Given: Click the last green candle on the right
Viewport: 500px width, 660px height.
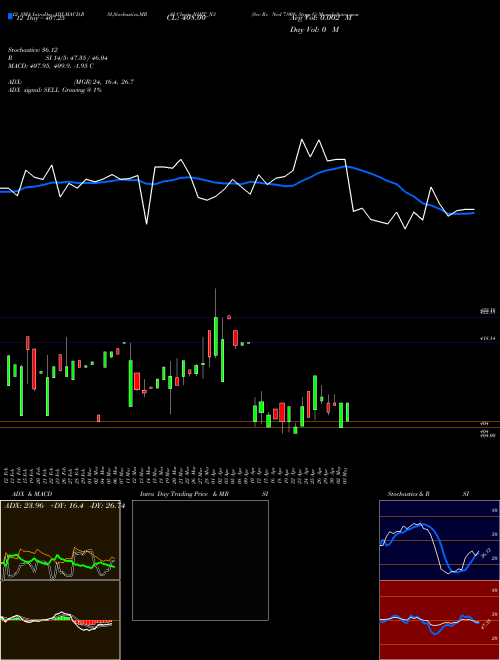Looking at the screenshot, I should (x=347, y=412).
